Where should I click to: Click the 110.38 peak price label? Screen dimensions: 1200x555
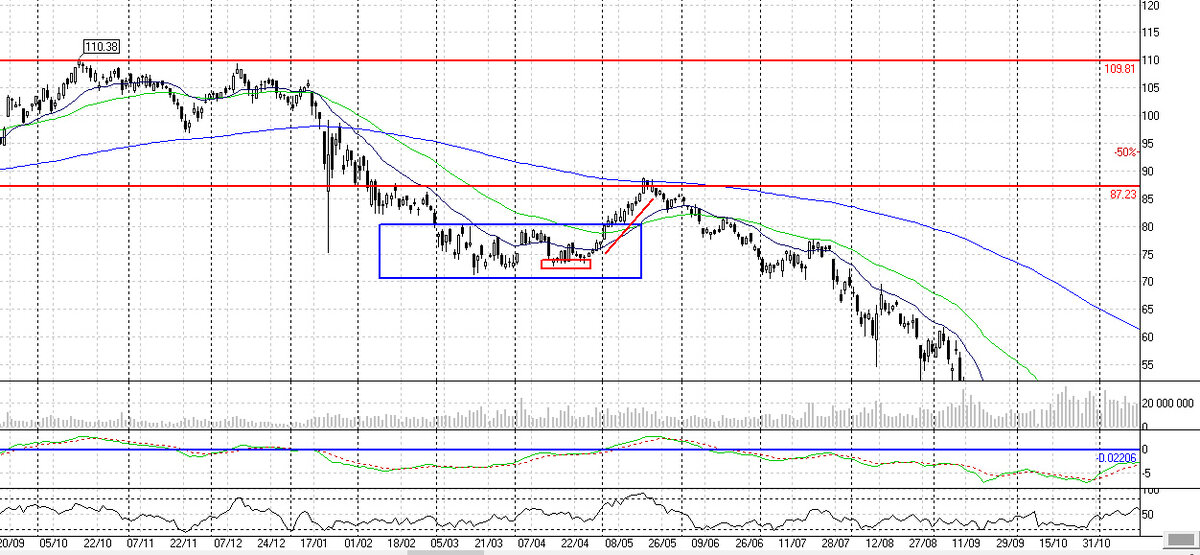click(x=100, y=47)
